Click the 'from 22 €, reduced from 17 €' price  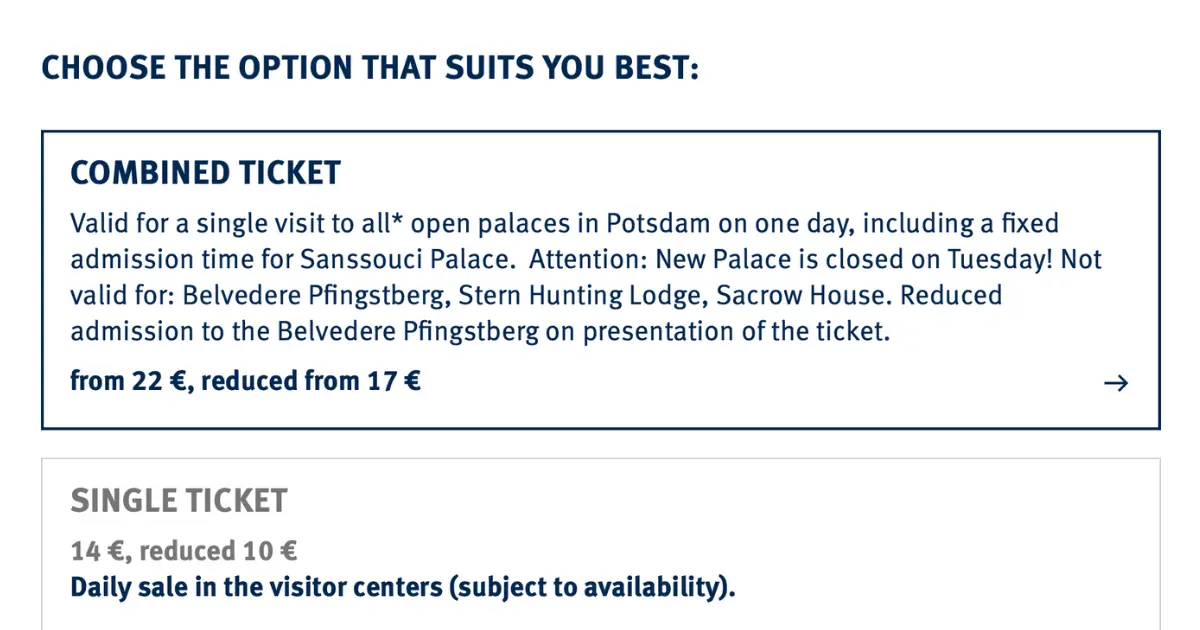pos(245,381)
